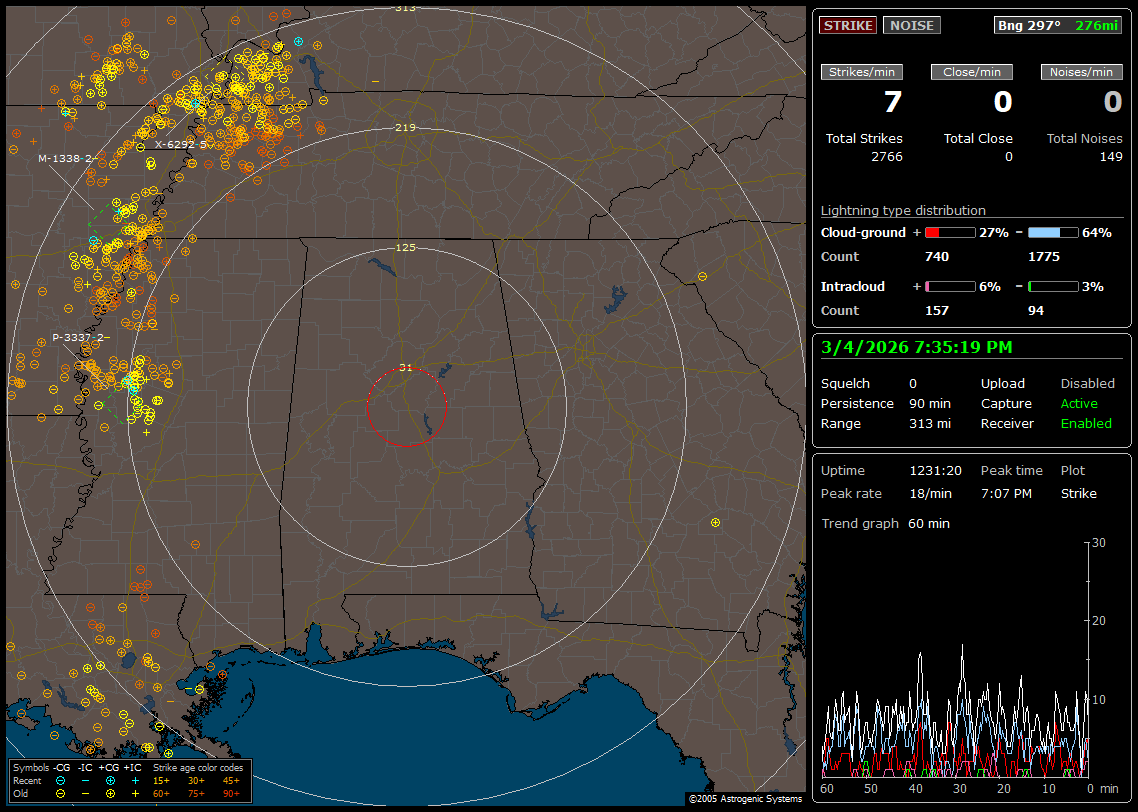Toggle the STRIKE mode button

pyautogui.click(x=848, y=25)
